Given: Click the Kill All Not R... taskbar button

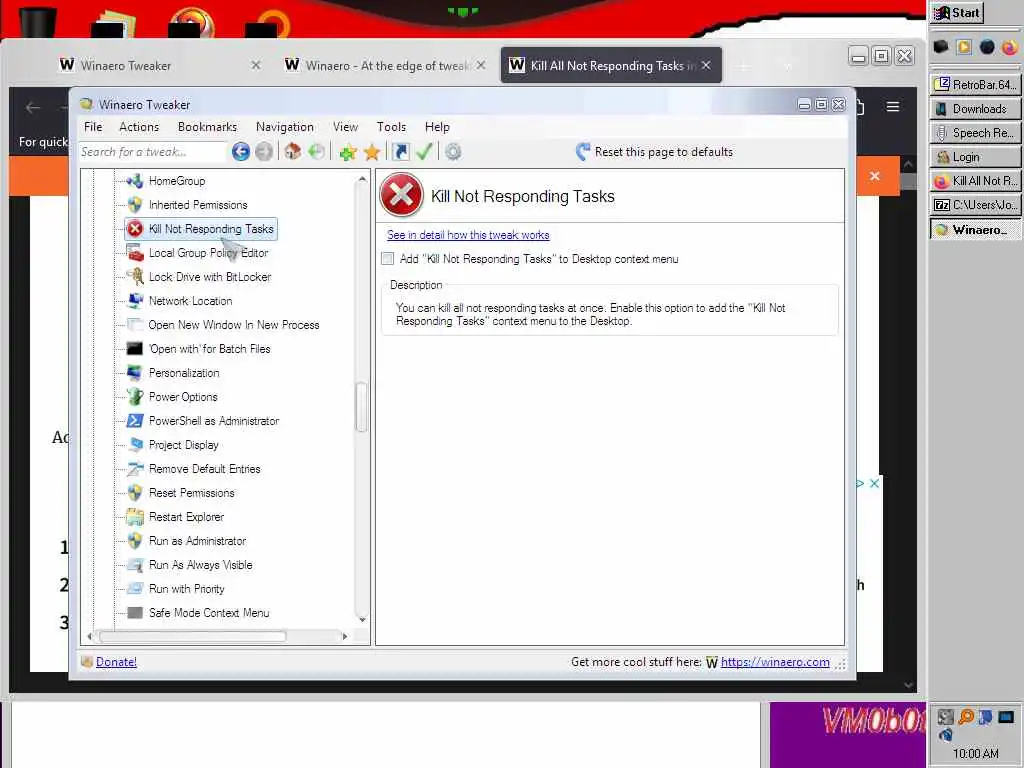Looking at the screenshot, I should coord(976,181).
